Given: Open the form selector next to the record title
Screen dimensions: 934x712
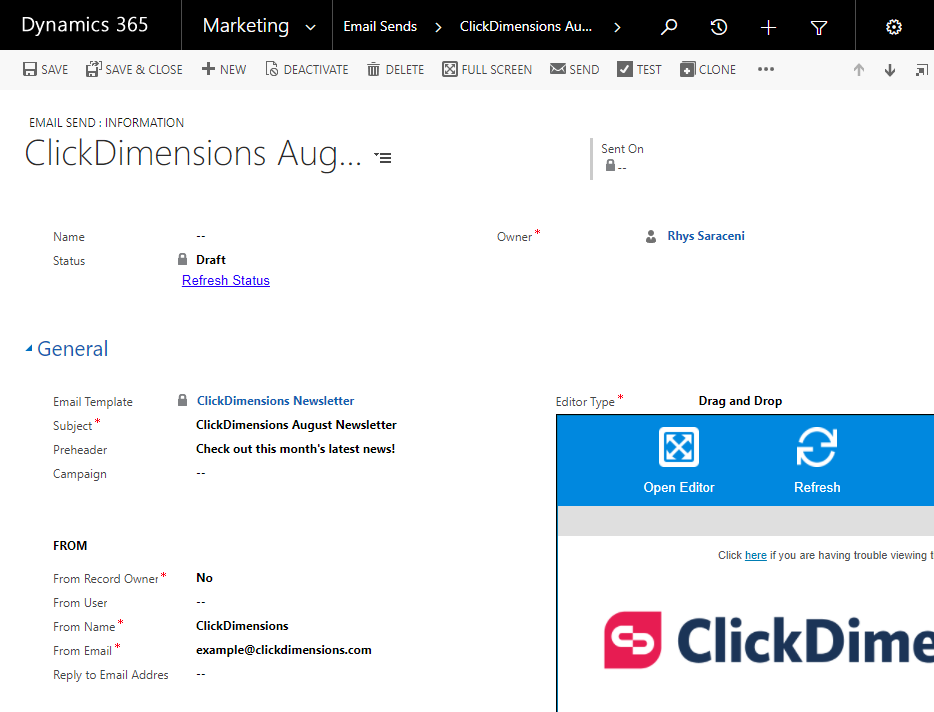Looking at the screenshot, I should pos(383,158).
